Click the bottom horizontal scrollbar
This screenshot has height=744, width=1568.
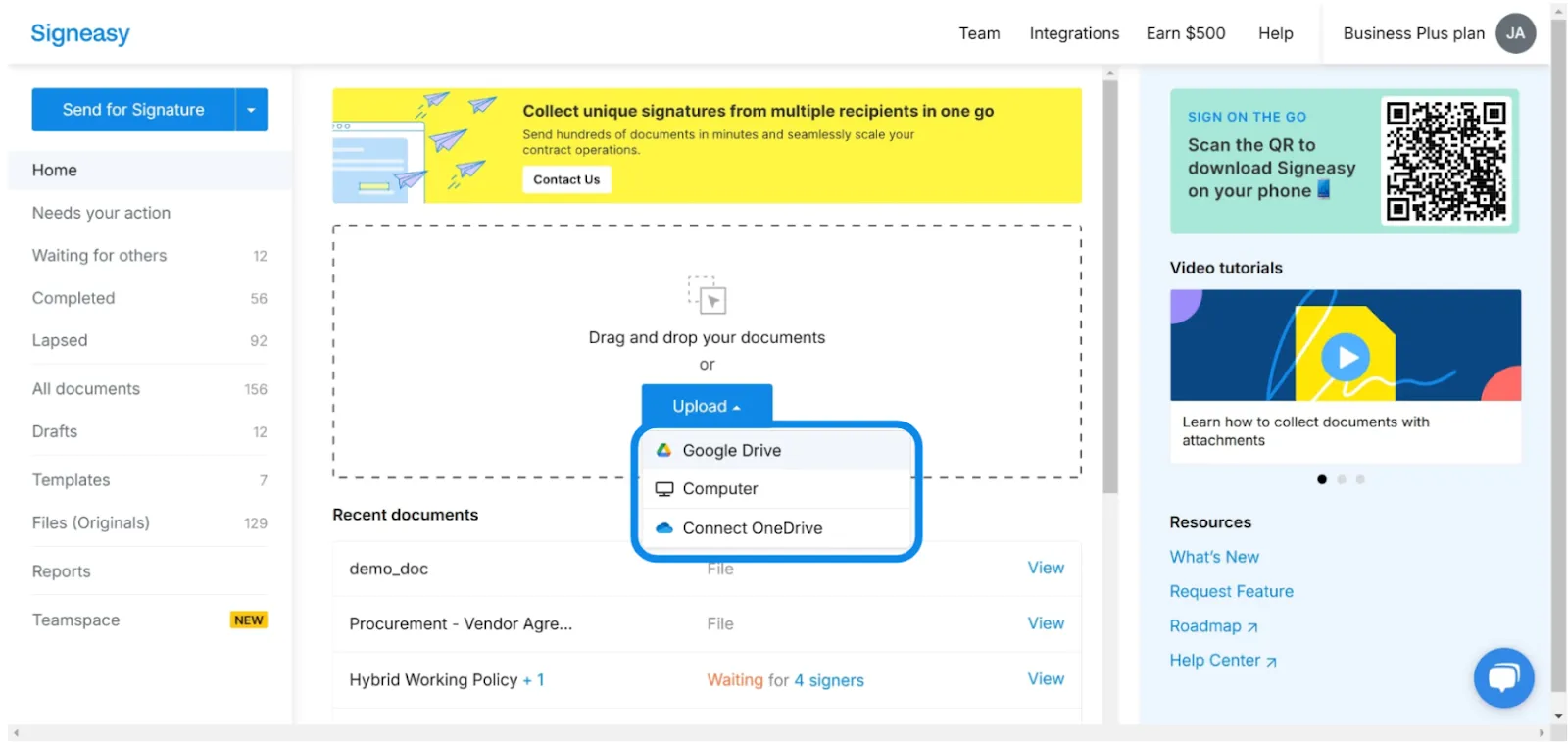click(x=779, y=733)
